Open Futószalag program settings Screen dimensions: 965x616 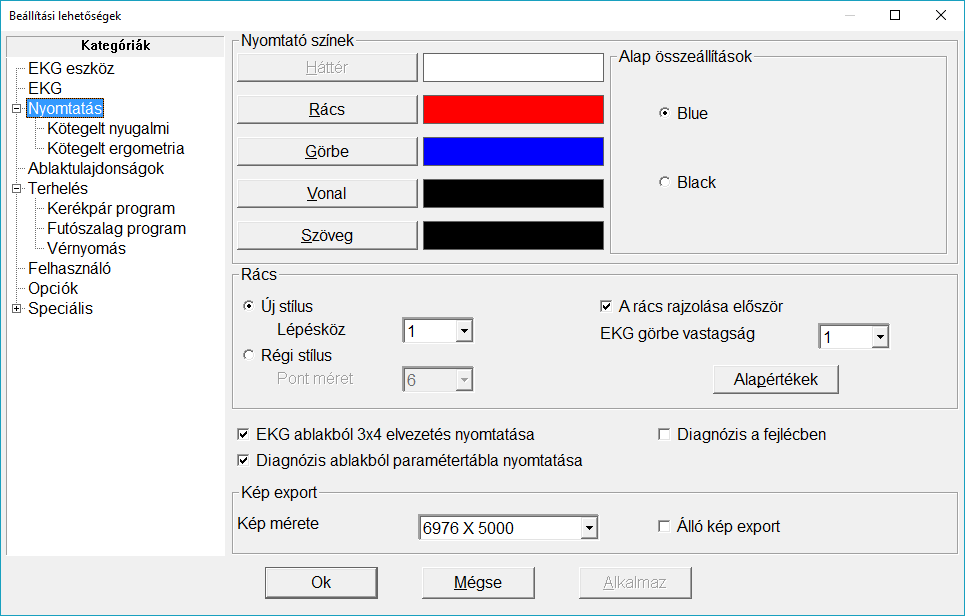pyautogui.click(x=116, y=228)
